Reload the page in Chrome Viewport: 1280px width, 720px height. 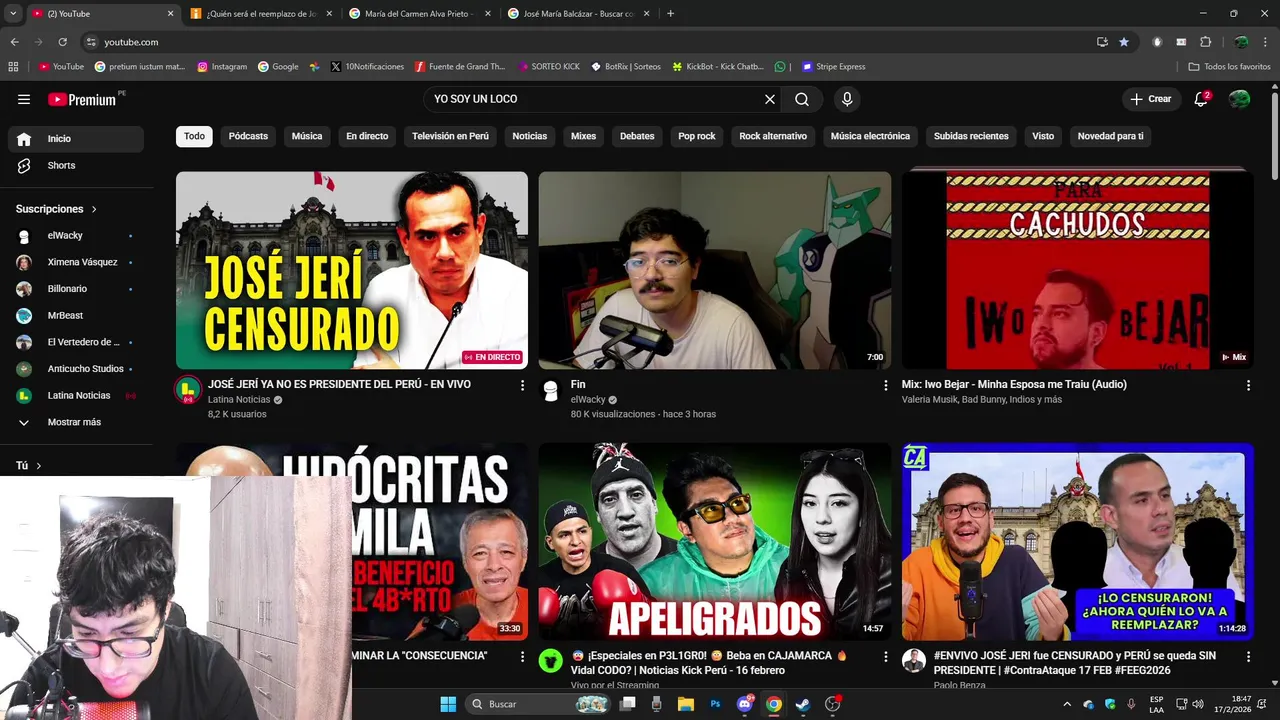pos(62,42)
